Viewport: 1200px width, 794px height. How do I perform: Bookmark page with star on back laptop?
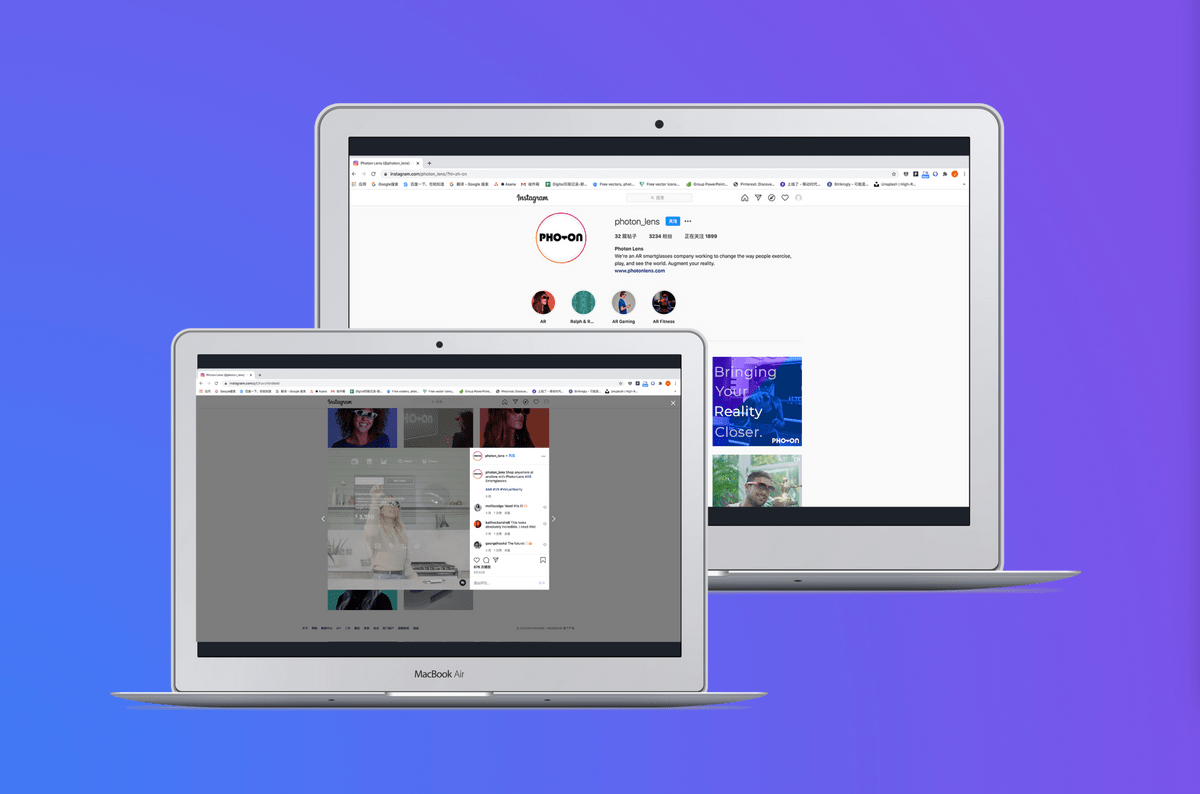coord(894,174)
